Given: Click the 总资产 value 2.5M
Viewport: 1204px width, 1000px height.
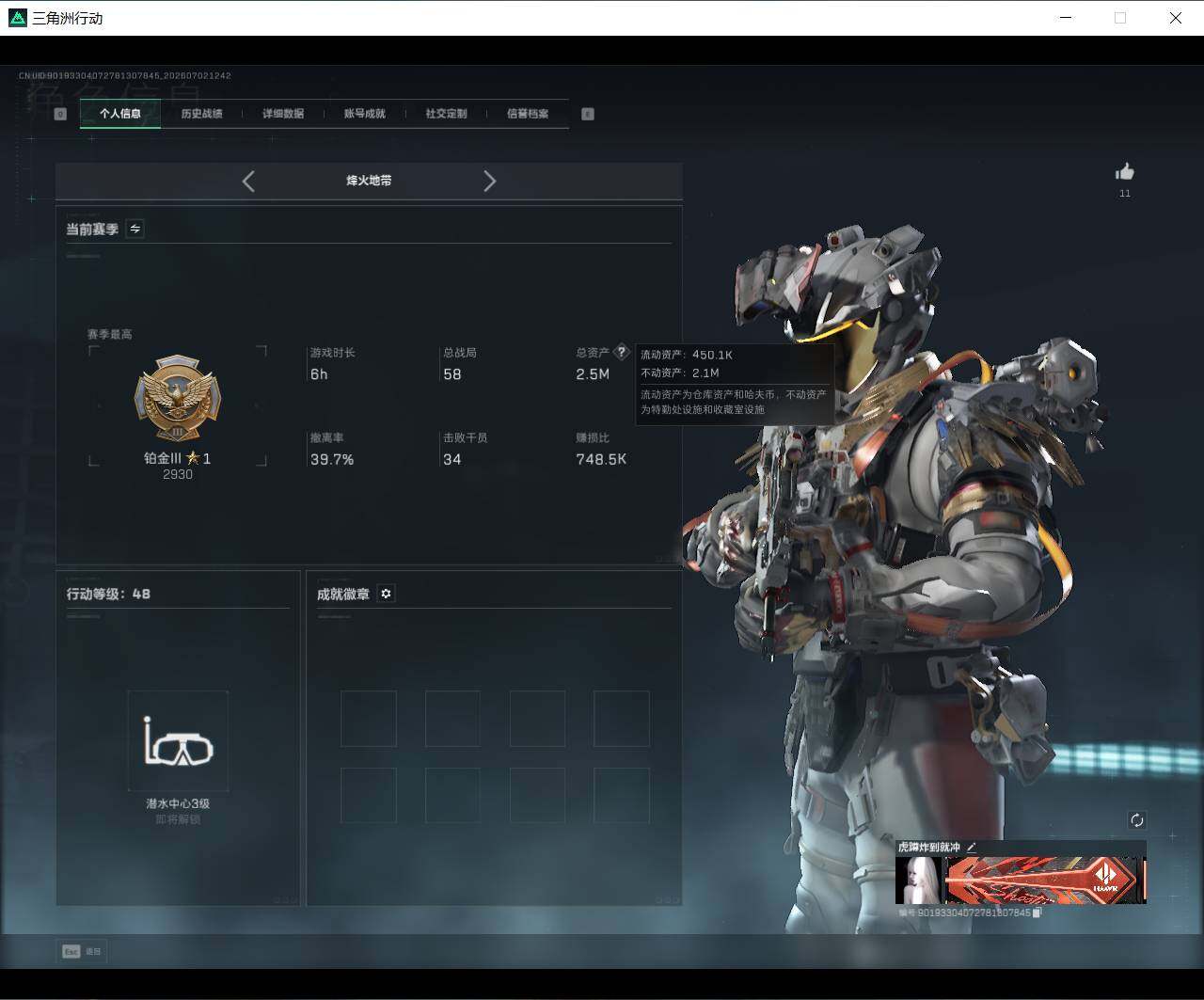Looking at the screenshot, I should coord(593,374).
